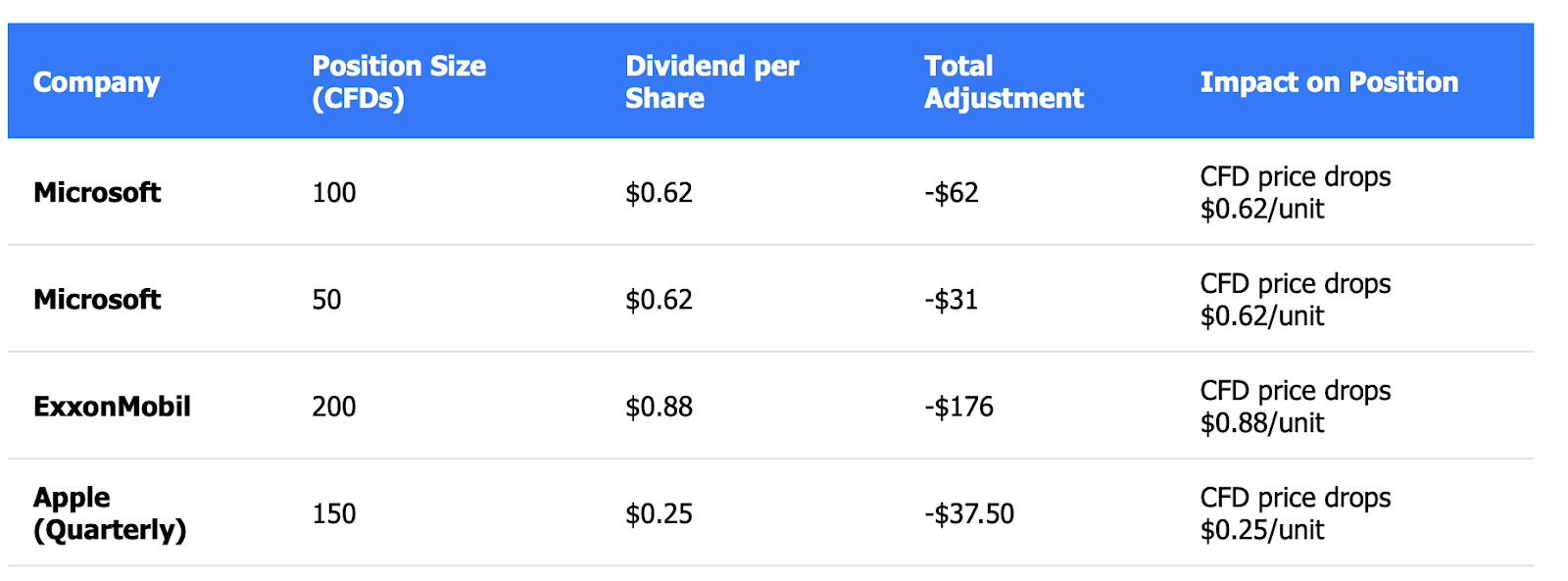The width and height of the screenshot is (1568, 581).
Task: Select position size 50 cell
Action: pyautogui.click(x=326, y=299)
